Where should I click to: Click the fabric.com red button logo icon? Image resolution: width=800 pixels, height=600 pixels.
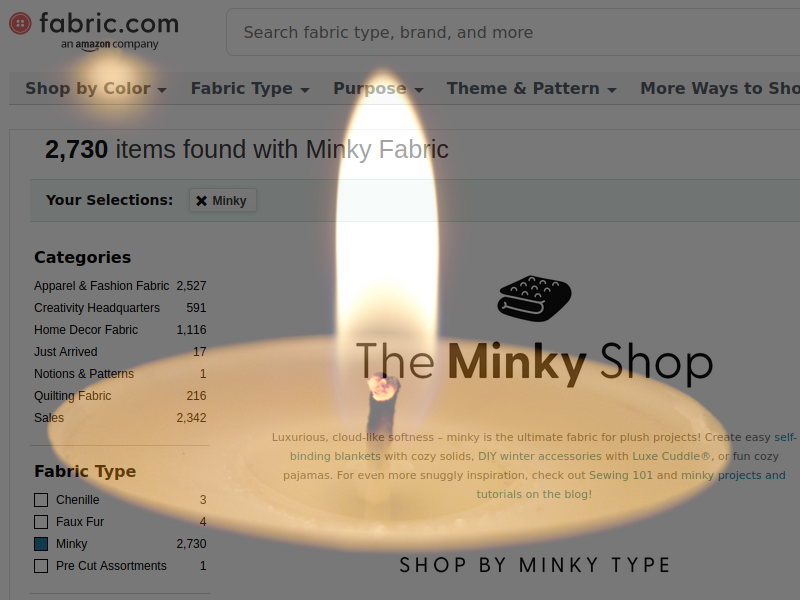point(20,23)
